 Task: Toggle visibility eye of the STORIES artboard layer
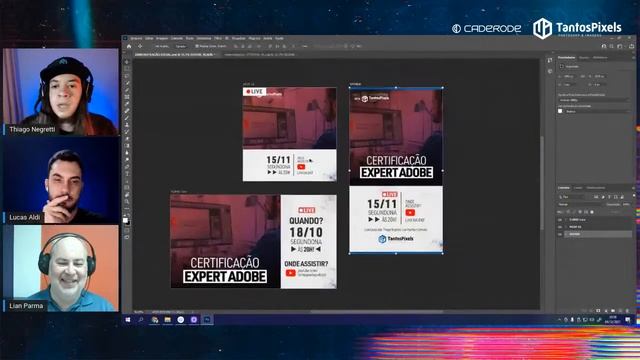pyautogui.click(x=560, y=234)
